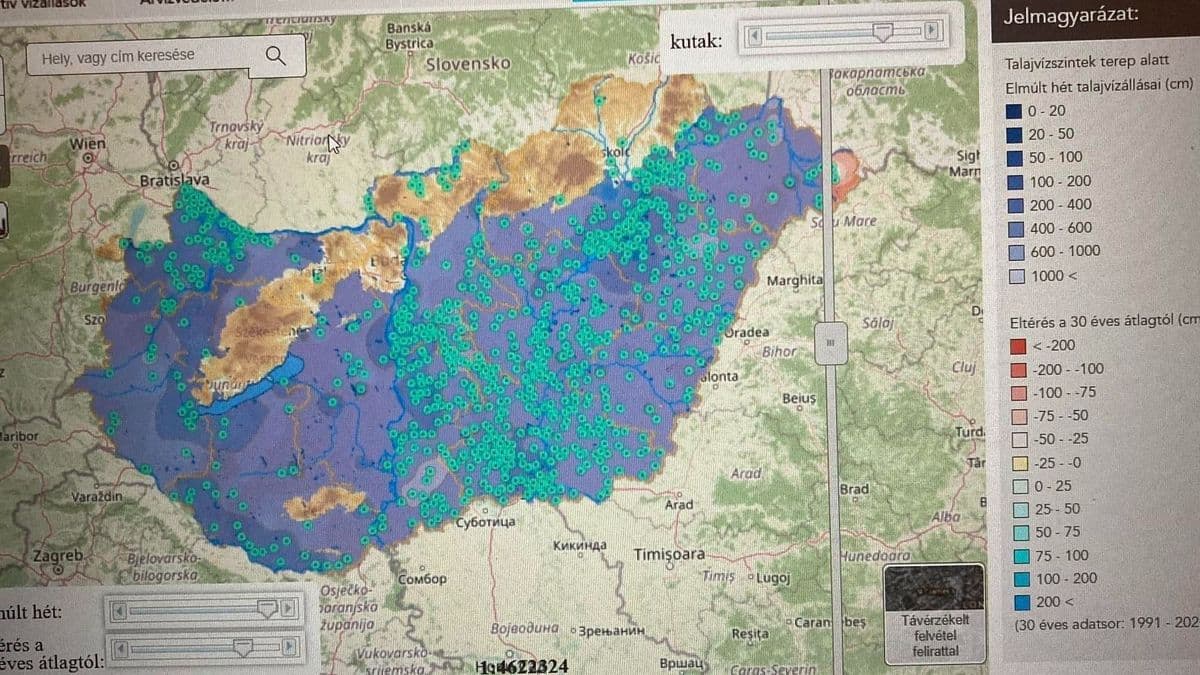1200x675 pixels.
Task: Click the vertical map swipe handle
Action: [829, 343]
